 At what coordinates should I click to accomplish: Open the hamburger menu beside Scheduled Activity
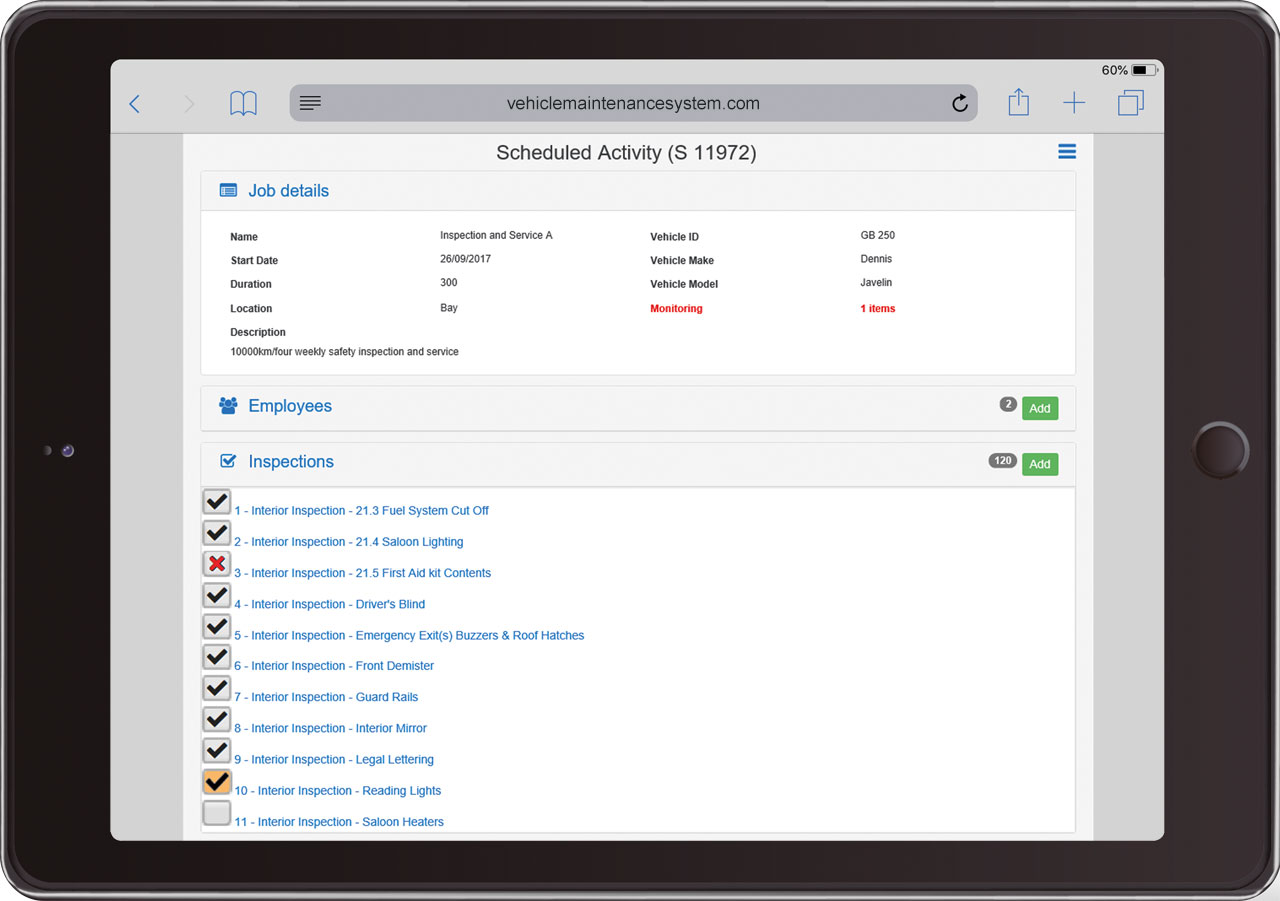tap(1067, 151)
